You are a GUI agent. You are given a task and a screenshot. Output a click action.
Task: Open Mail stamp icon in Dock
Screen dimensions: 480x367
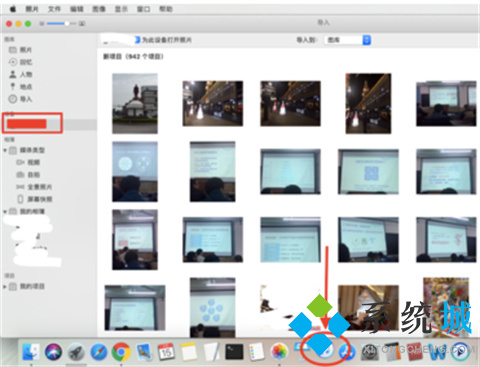[x=144, y=352]
